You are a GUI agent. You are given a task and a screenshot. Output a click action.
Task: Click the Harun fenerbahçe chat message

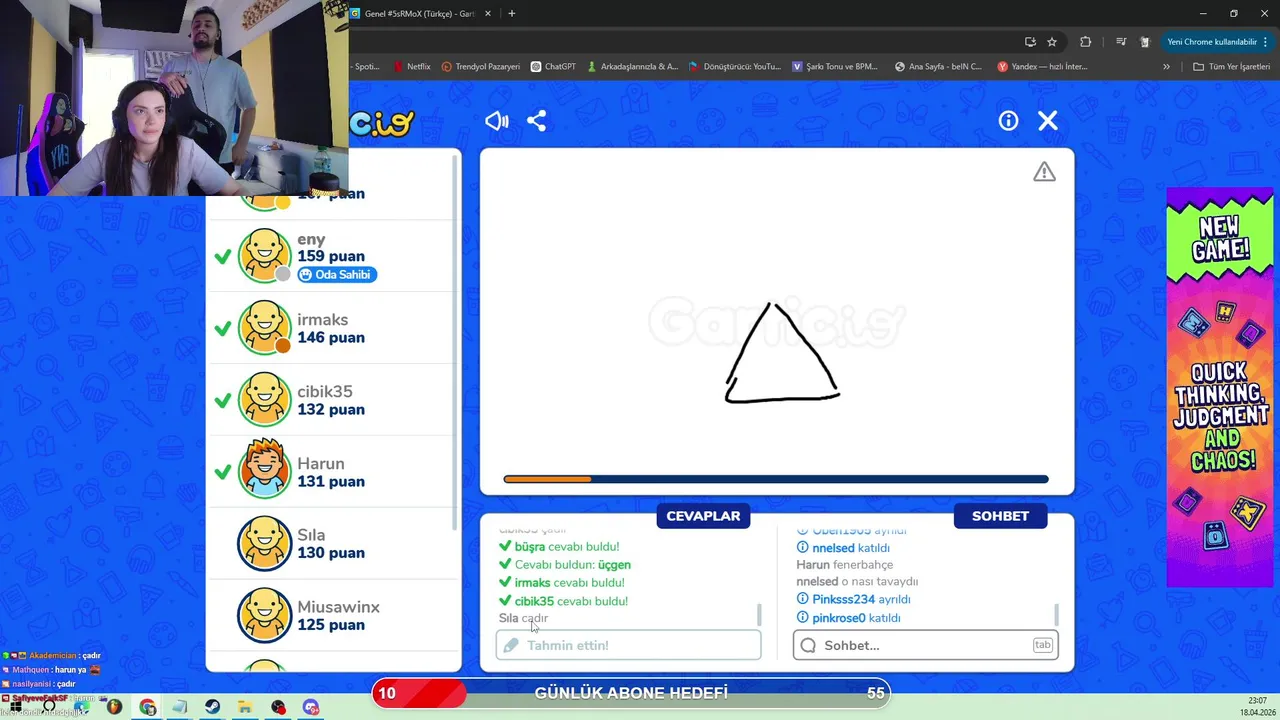845,565
